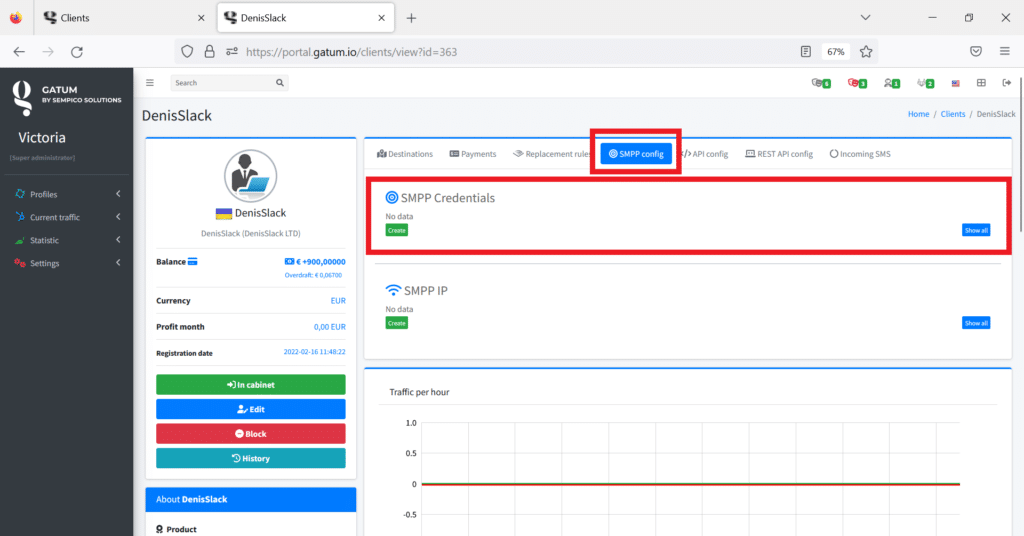Click the SMPP Credentials heading

tap(447, 198)
